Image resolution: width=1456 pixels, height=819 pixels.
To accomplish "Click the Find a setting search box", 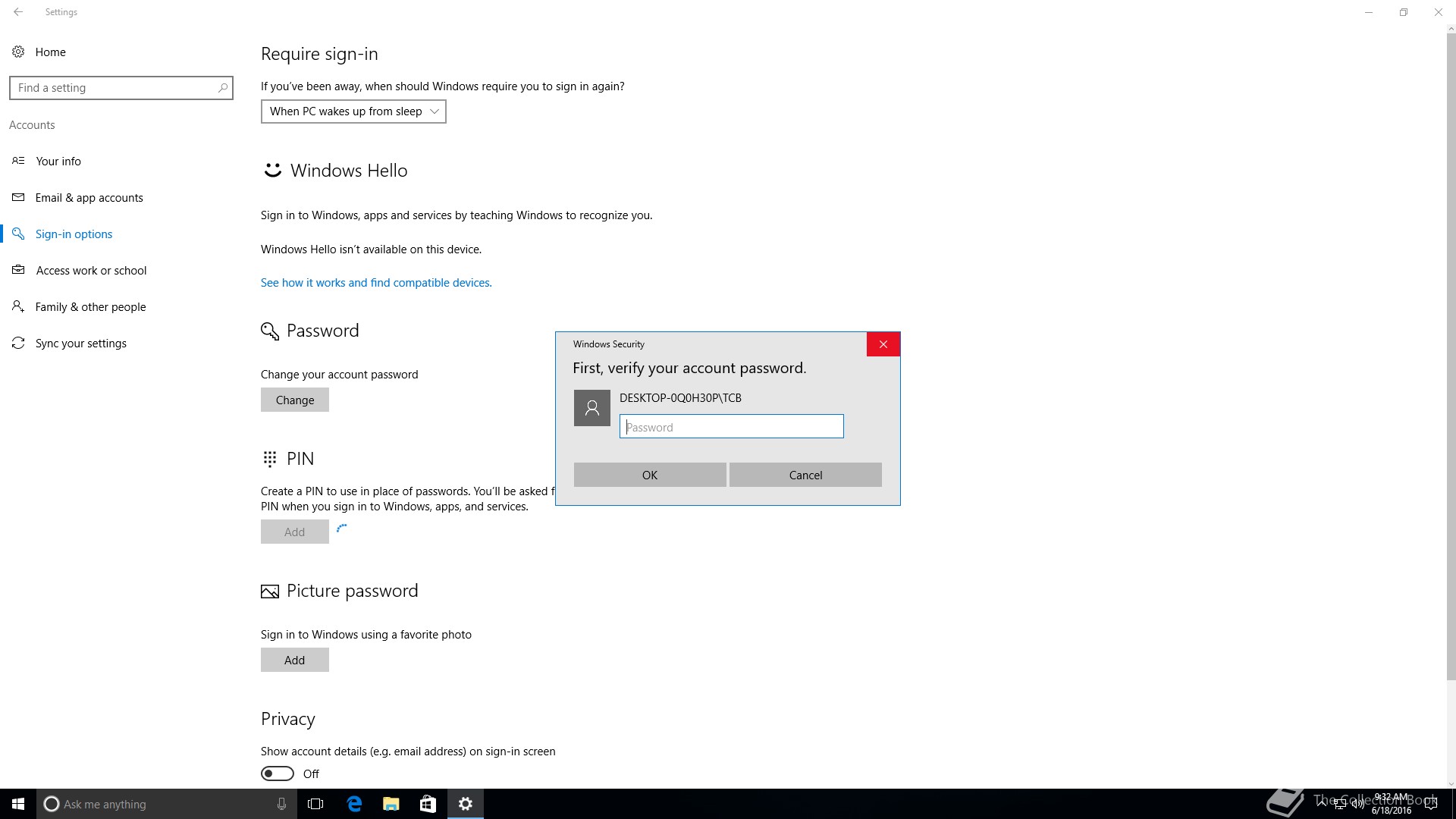I will click(121, 88).
